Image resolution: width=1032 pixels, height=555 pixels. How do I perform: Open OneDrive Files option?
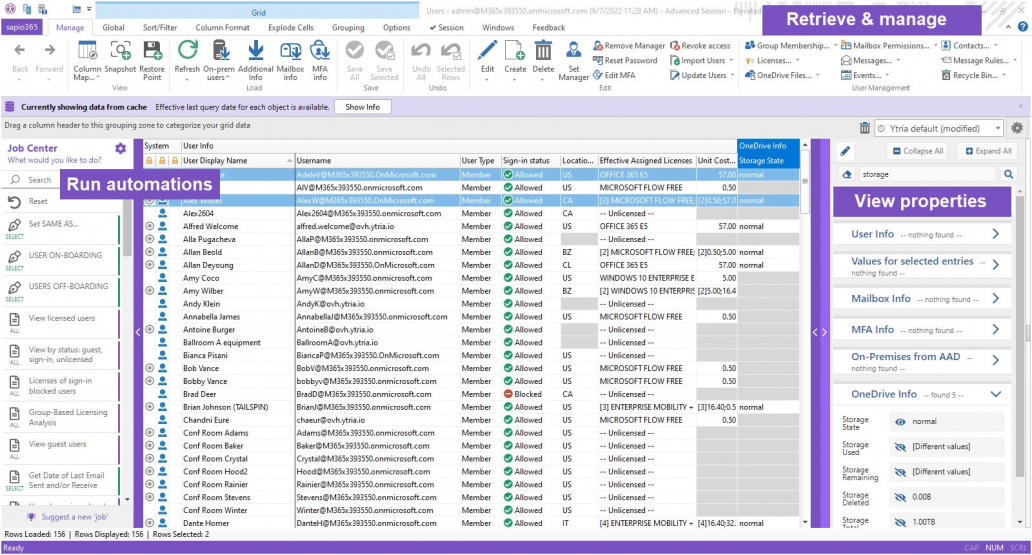tap(783, 75)
